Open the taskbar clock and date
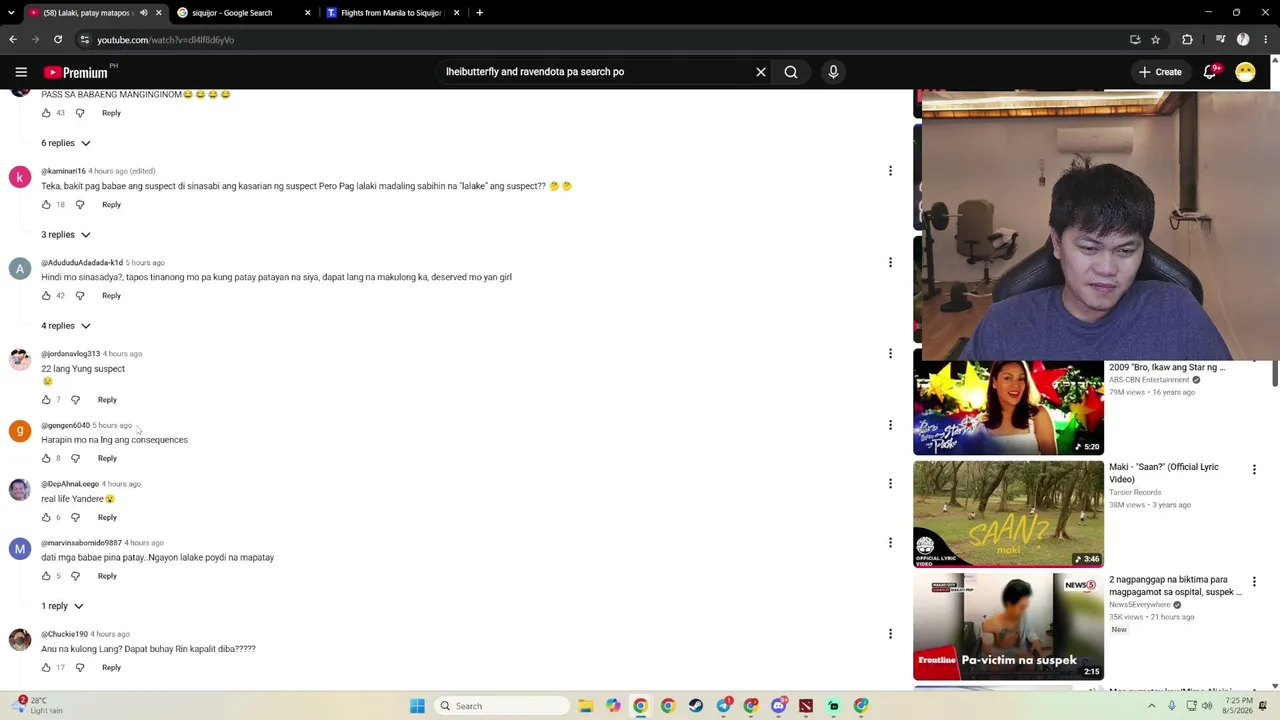 pyautogui.click(x=1239, y=706)
